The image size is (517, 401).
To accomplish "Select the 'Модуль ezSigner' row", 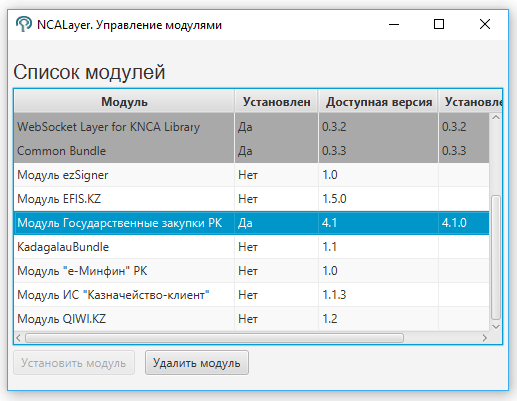I will click(x=252, y=175).
